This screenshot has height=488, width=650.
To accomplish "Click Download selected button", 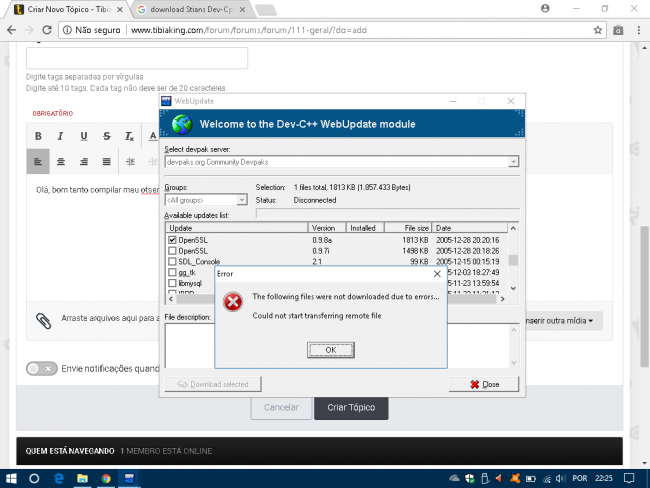I will (213, 384).
